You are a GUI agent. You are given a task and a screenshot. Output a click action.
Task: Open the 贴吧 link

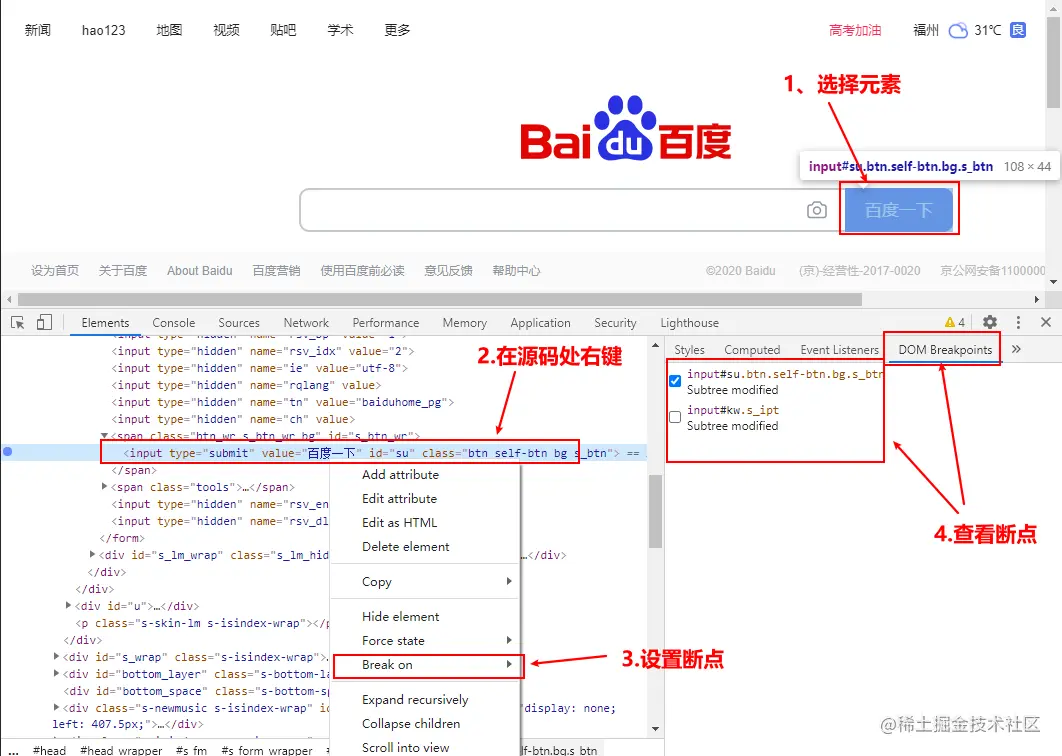pos(283,30)
